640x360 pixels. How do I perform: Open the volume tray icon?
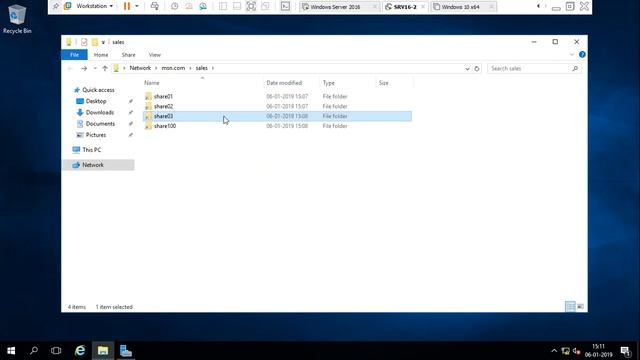click(x=576, y=351)
